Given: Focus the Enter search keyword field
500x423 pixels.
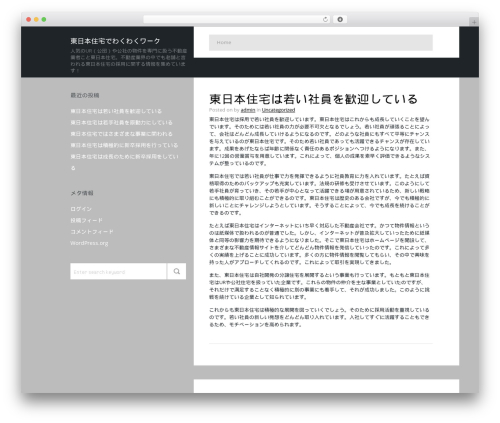Looking at the screenshot, I should pos(118,271).
